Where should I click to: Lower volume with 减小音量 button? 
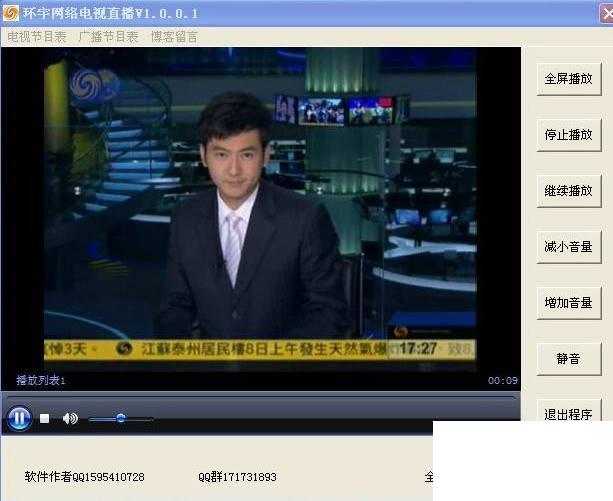[x=569, y=247]
